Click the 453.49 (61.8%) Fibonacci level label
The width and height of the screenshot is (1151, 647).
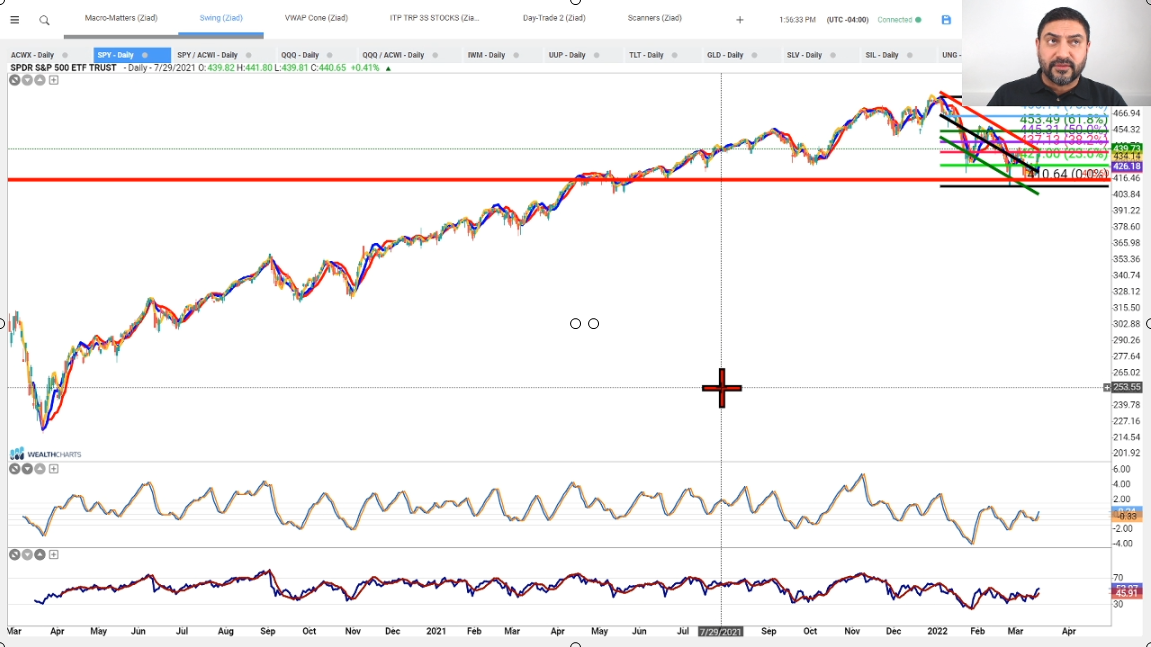click(x=1064, y=119)
